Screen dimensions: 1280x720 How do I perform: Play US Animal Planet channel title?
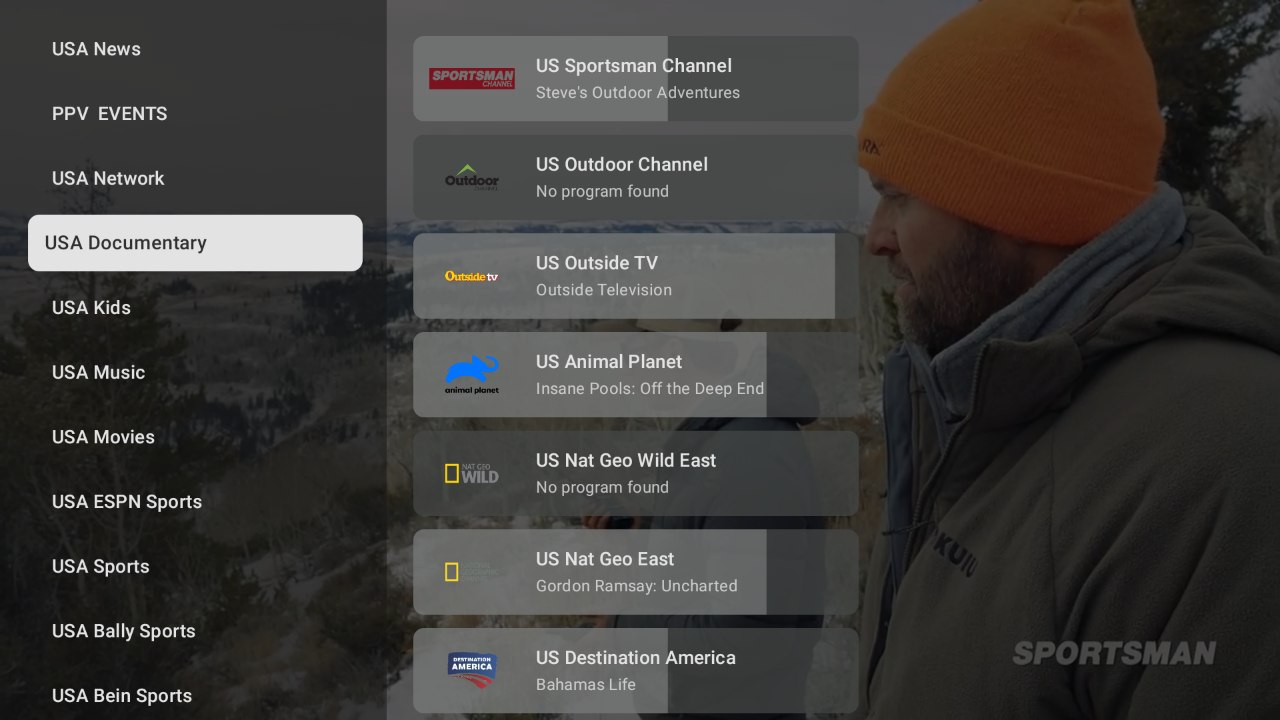pyautogui.click(x=609, y=362)
